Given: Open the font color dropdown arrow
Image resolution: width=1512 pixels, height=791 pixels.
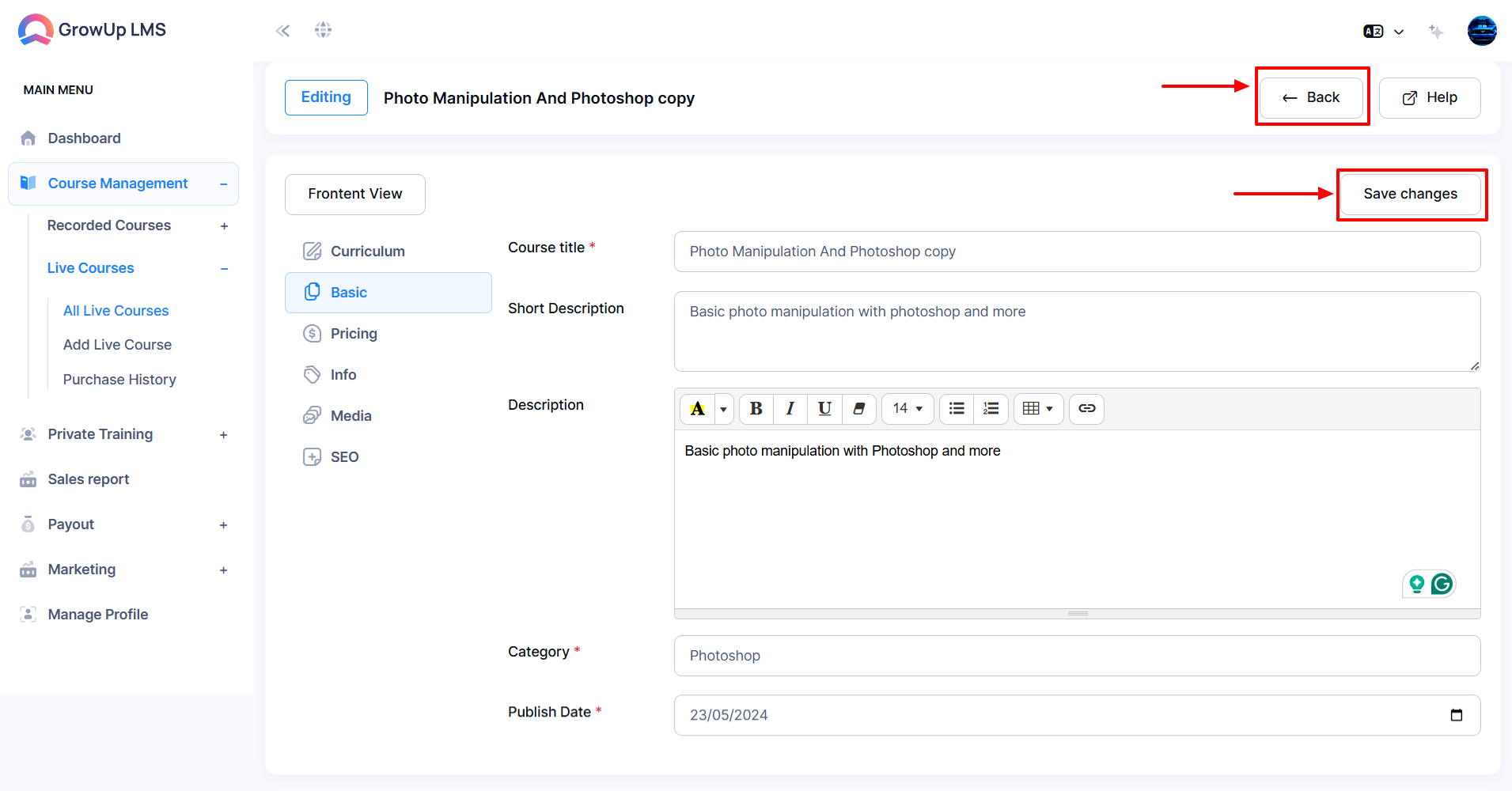Looking at the screenshot, I should click(724, 409).
